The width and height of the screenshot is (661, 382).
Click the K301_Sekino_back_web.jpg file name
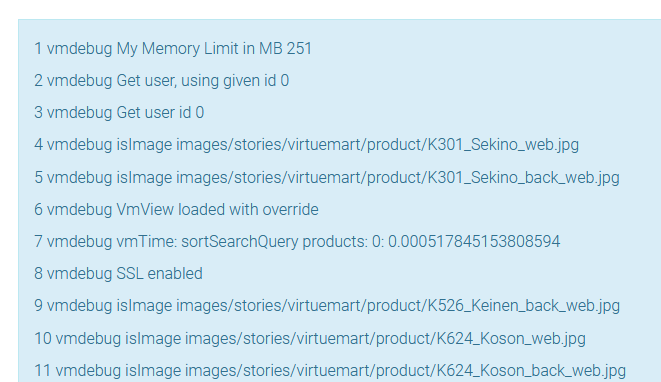click(x=524, y=178)
